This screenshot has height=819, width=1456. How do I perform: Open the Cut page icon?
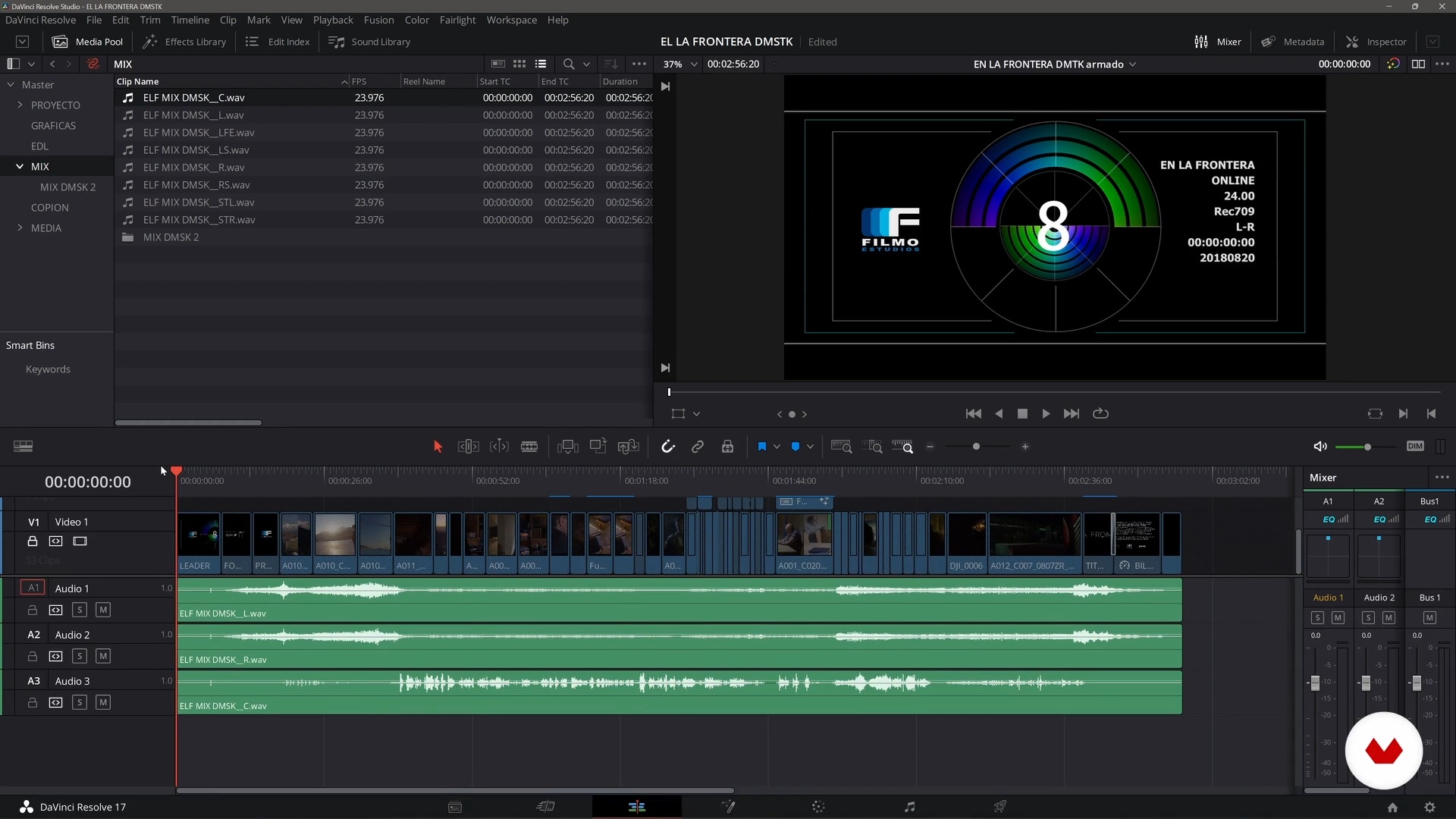tap(546, 807)
